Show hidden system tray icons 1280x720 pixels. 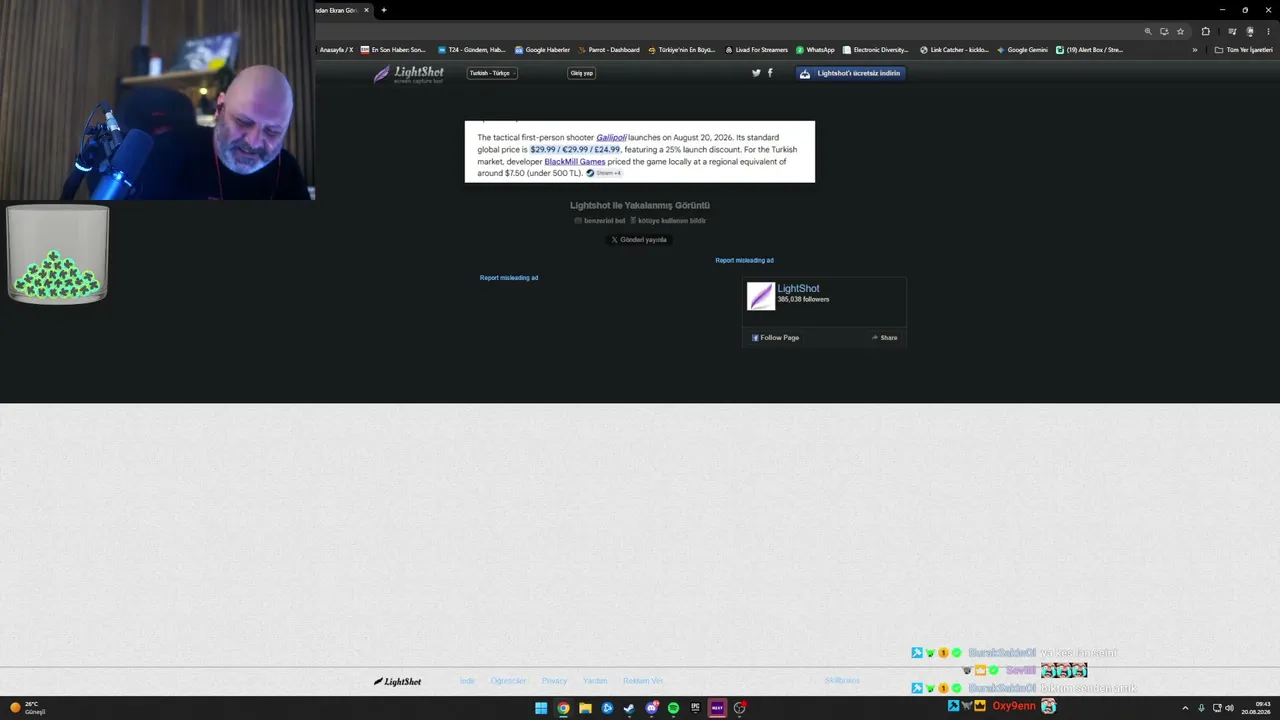click(1185, 708)
